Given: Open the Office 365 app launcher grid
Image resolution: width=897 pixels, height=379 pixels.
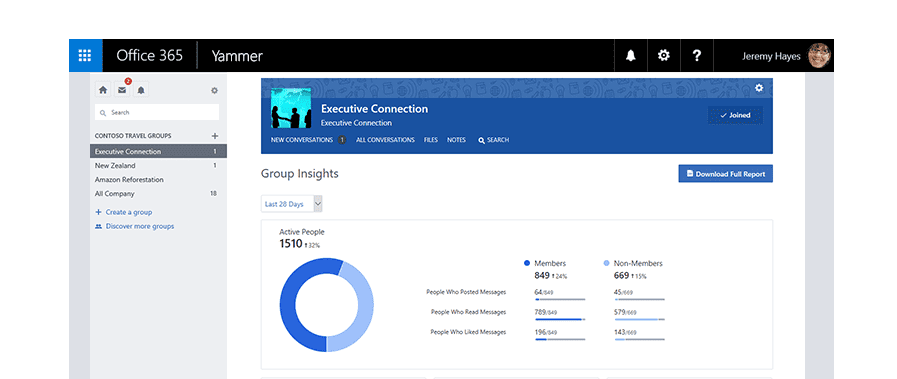Looking at the screenshot, I should pos(85,55).
